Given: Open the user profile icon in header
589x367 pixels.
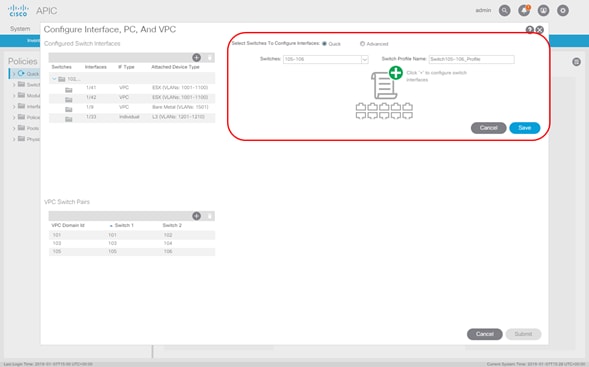Looking at the screenshot, I should [544, 11].
